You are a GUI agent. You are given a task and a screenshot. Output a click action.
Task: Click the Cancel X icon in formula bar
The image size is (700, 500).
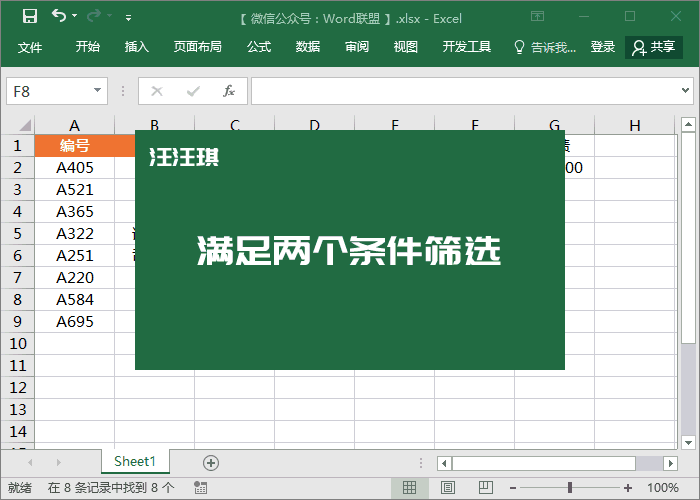[x=157, y=91]
